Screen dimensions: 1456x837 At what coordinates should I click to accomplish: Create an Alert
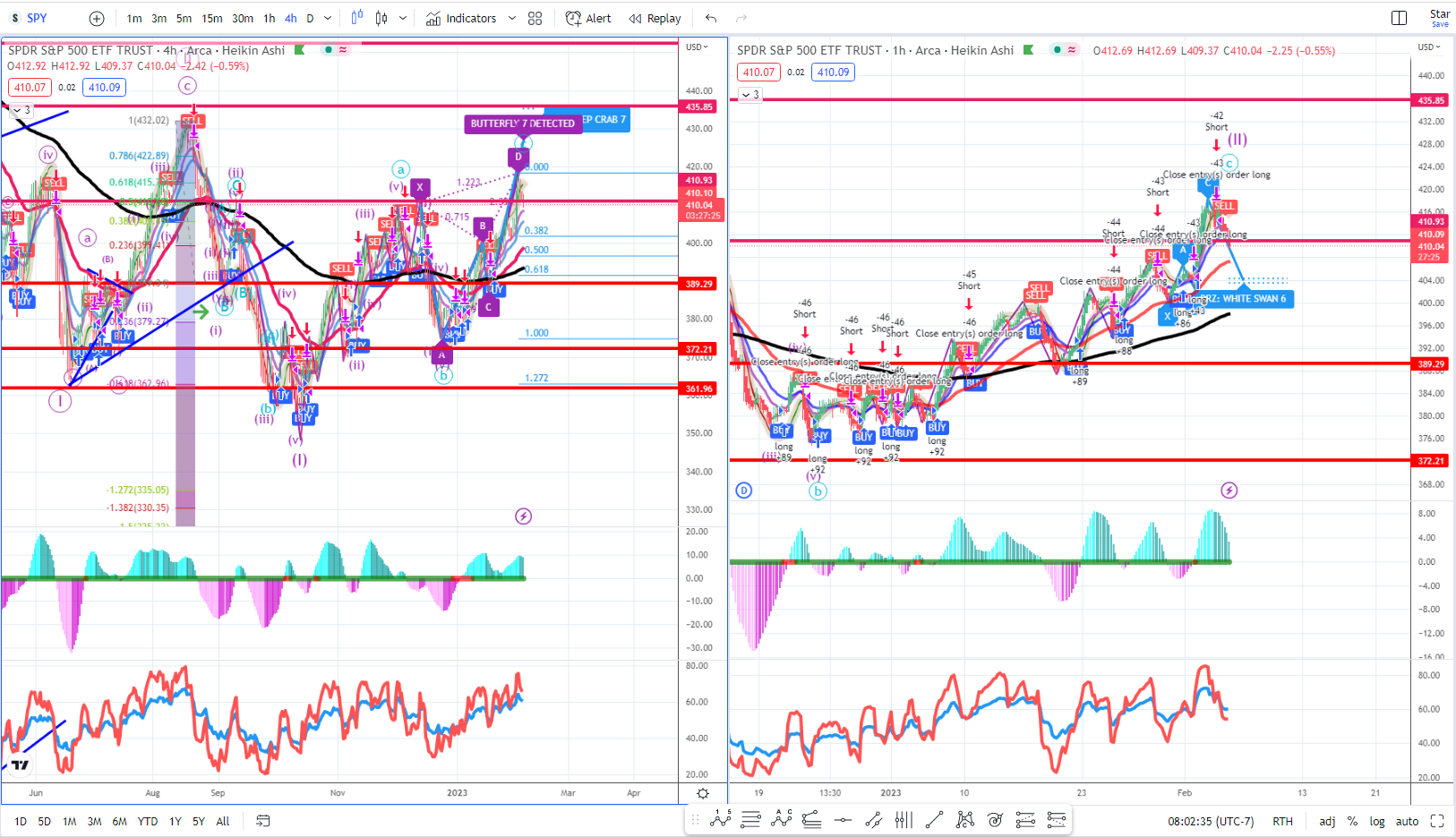pos(588,18)
